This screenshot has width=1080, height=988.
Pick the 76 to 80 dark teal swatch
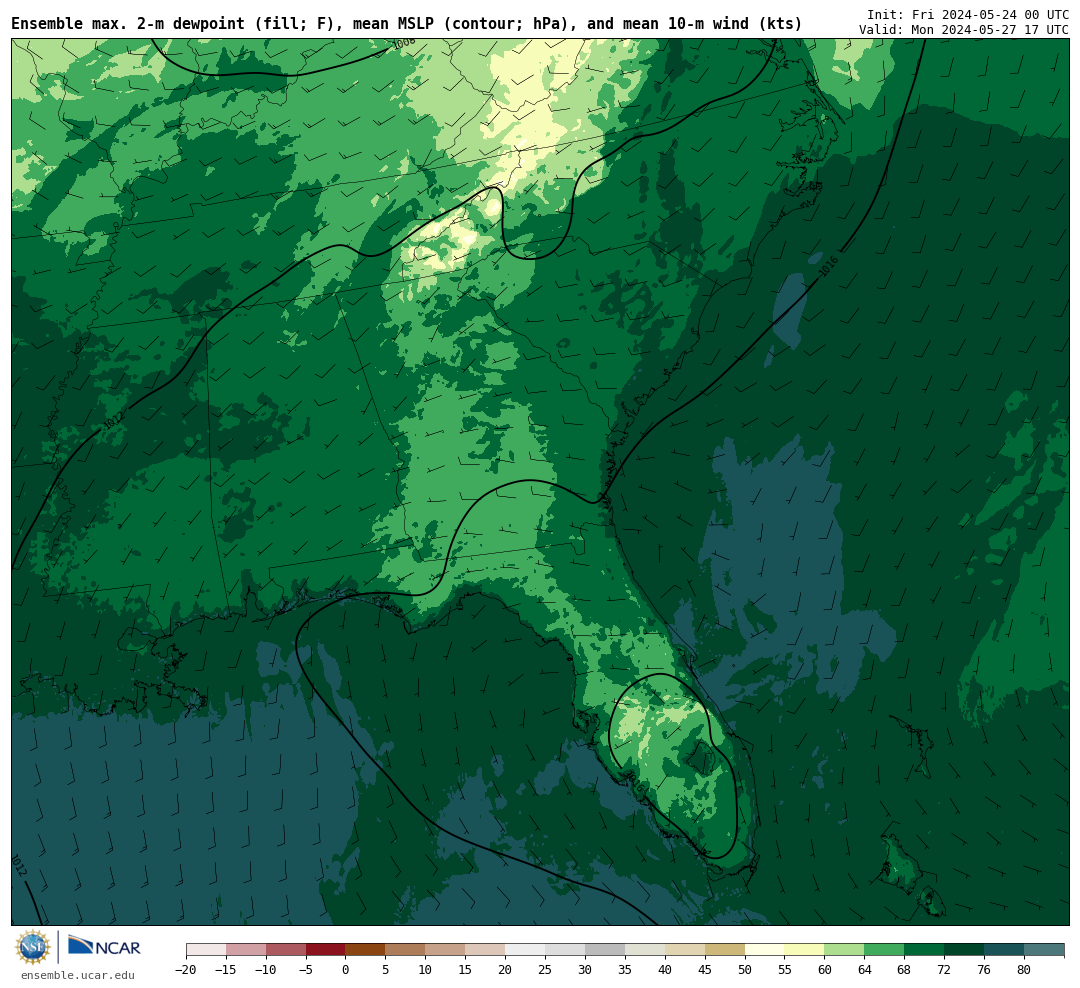[x=1005, y=950]
